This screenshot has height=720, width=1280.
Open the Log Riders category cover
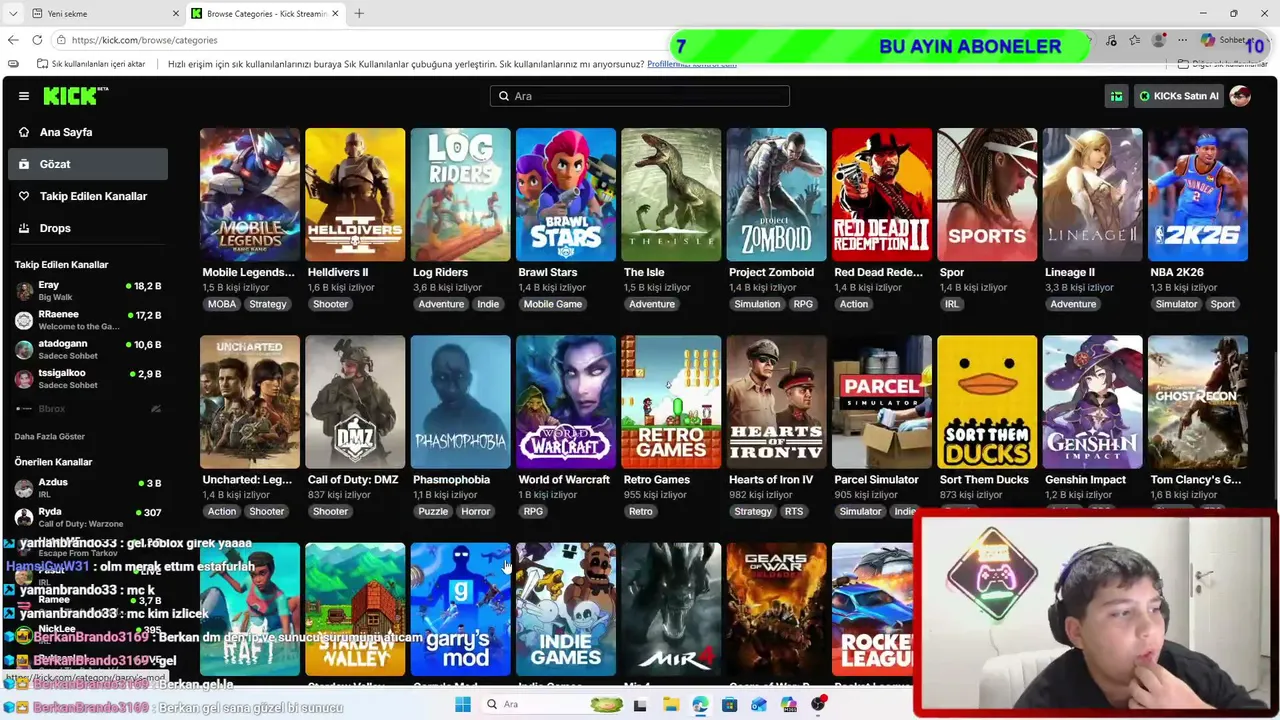(460, 194)
